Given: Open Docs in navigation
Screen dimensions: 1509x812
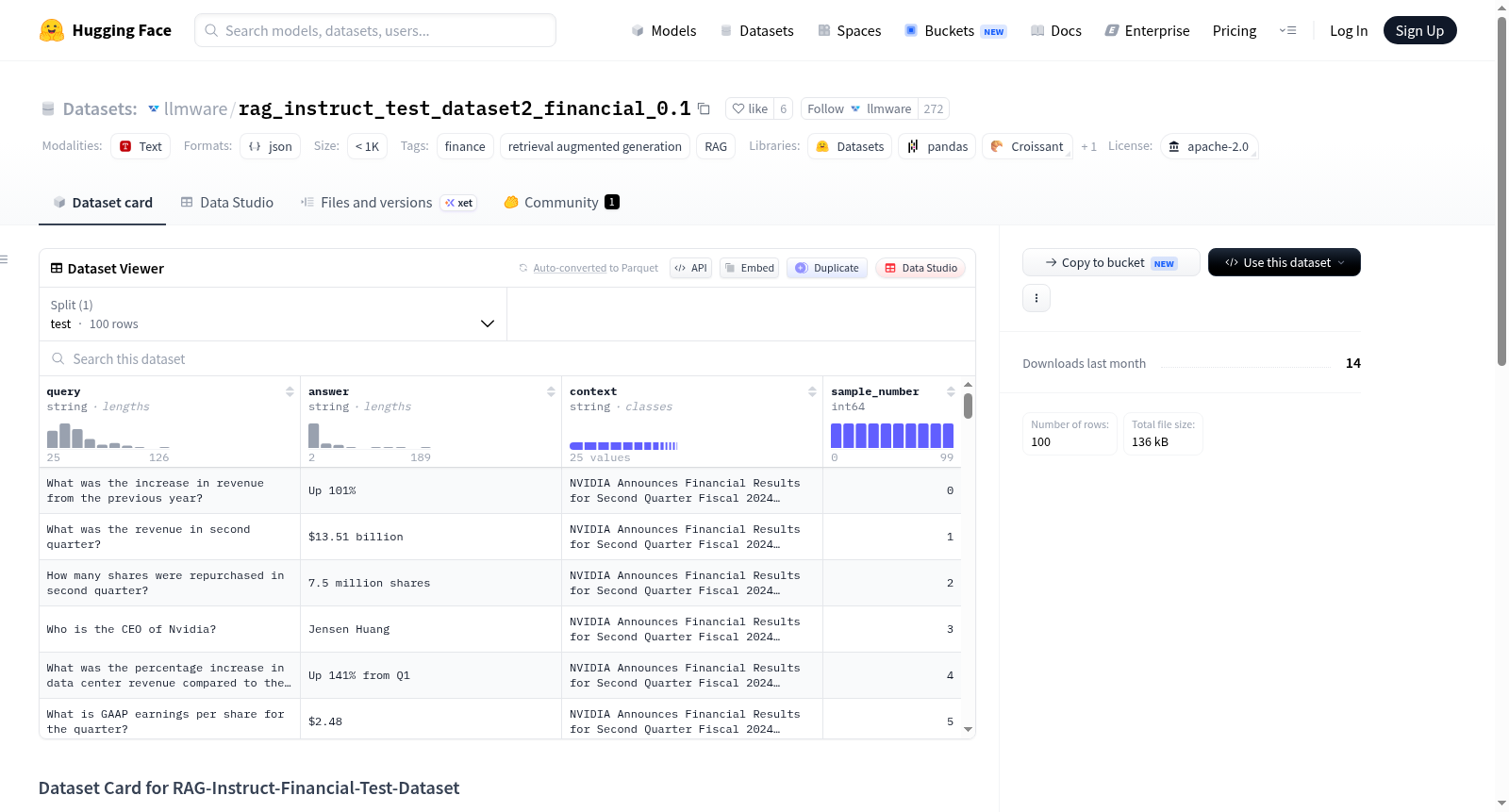Looking at the screenshot, I should pyautogui.click(x=1056, y=30).
